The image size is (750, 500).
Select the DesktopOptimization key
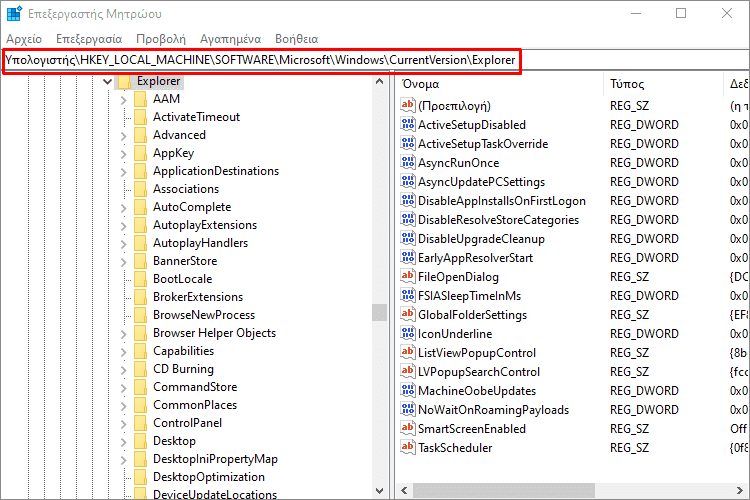(209, 477)
